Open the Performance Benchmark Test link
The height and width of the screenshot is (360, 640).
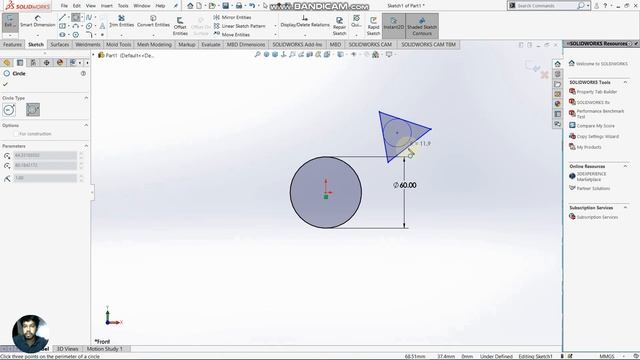click(600, 113)
